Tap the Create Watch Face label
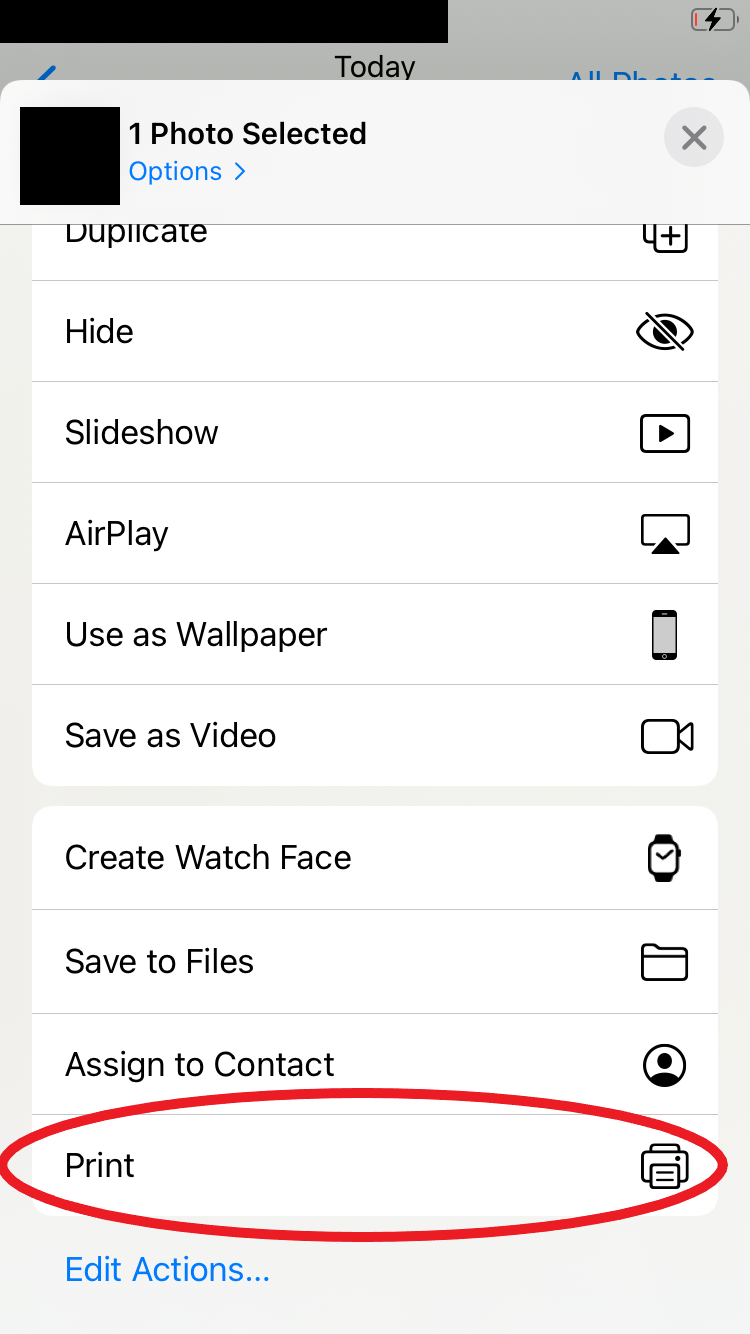 208,858
